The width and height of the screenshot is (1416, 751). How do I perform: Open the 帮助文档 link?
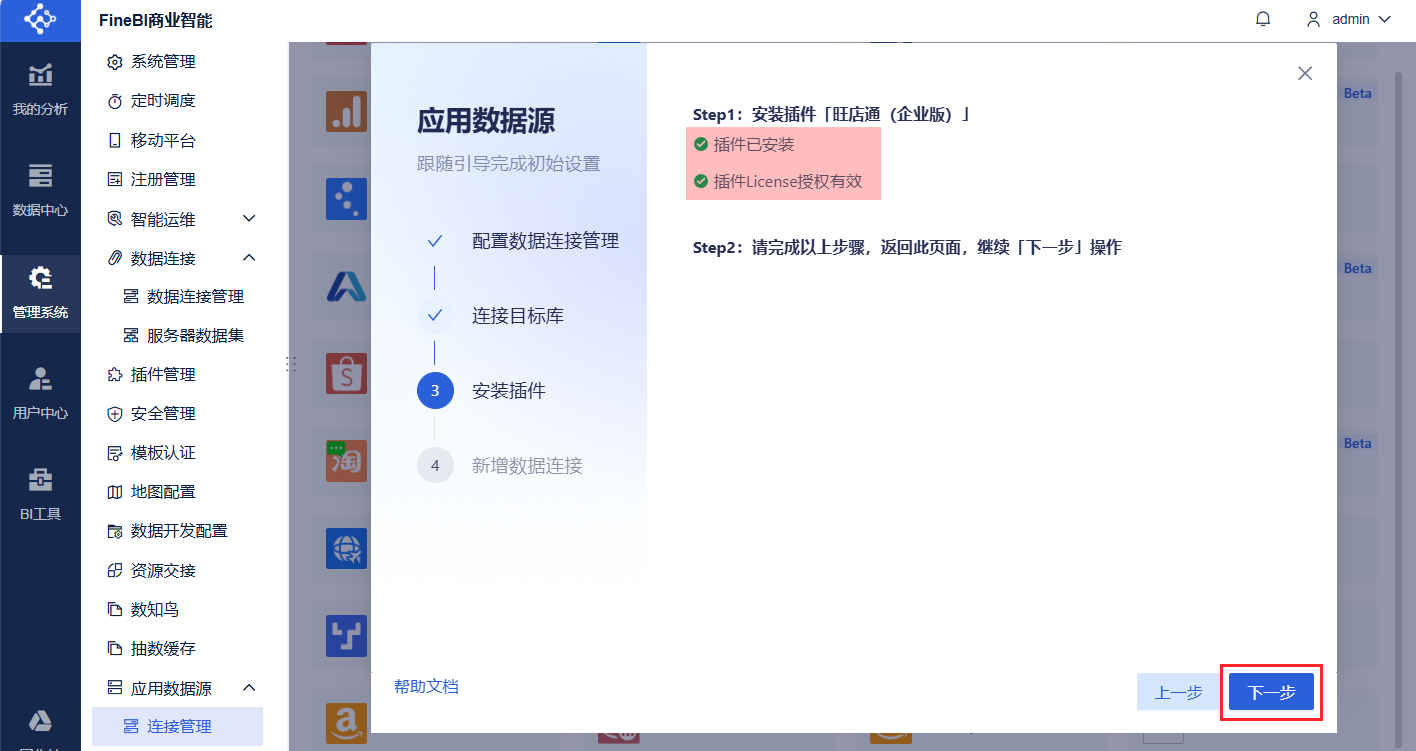pyautogui.click(x=426, y=686)
